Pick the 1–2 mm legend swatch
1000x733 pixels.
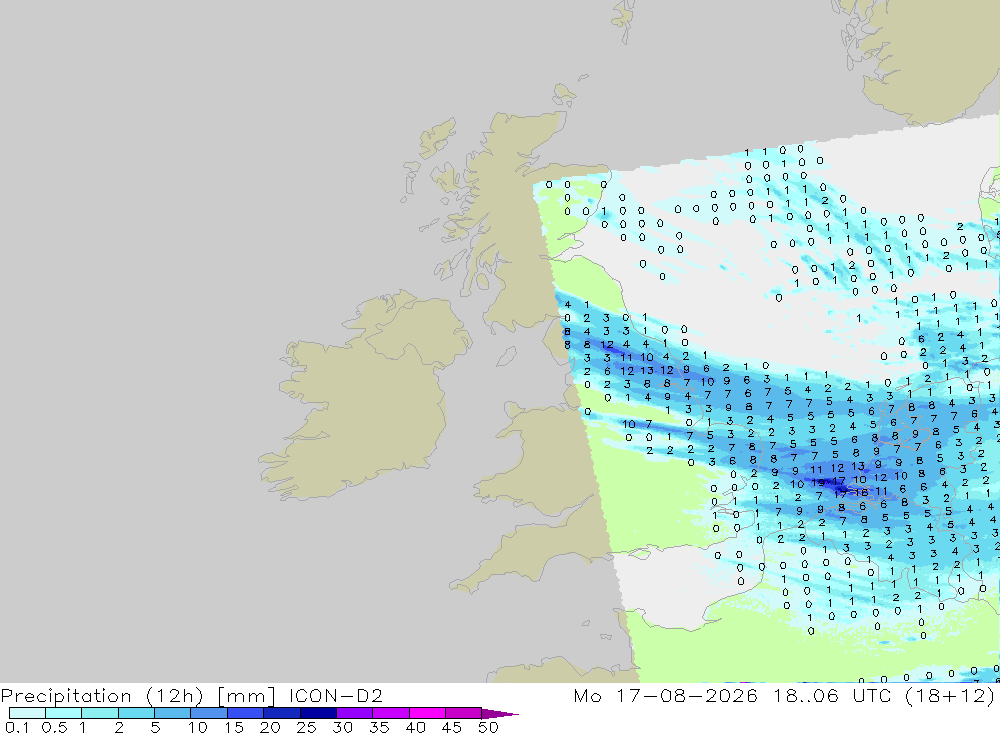click(x=99, y=713)
